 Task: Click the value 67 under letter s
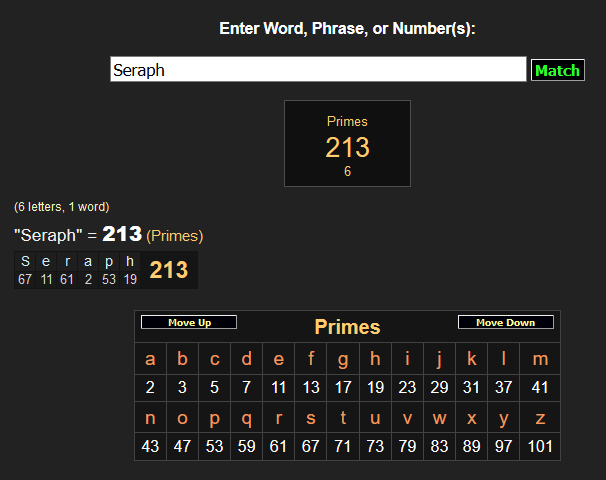click(311, 446)
